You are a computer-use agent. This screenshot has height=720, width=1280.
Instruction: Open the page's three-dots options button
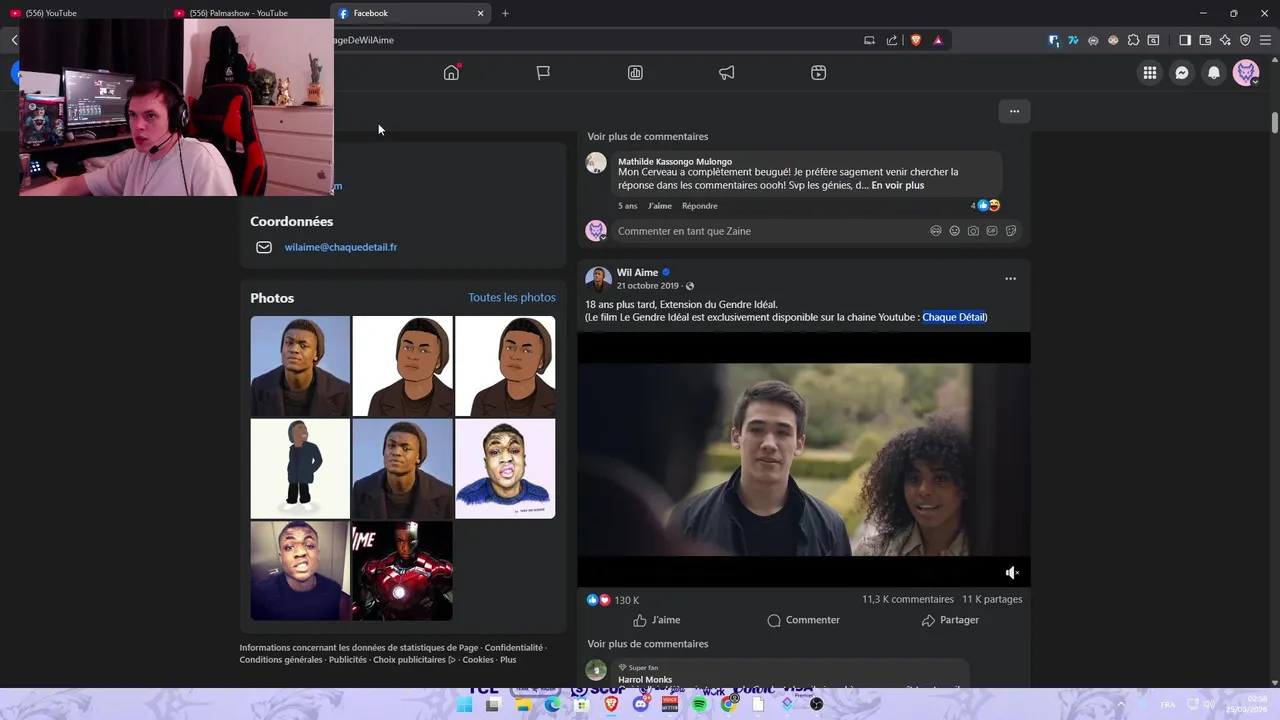coord(1014,111)
